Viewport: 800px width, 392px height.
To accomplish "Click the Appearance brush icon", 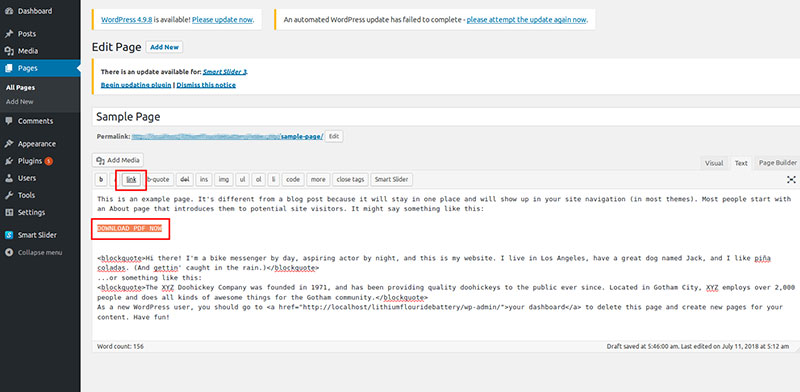I will (9, 144).
